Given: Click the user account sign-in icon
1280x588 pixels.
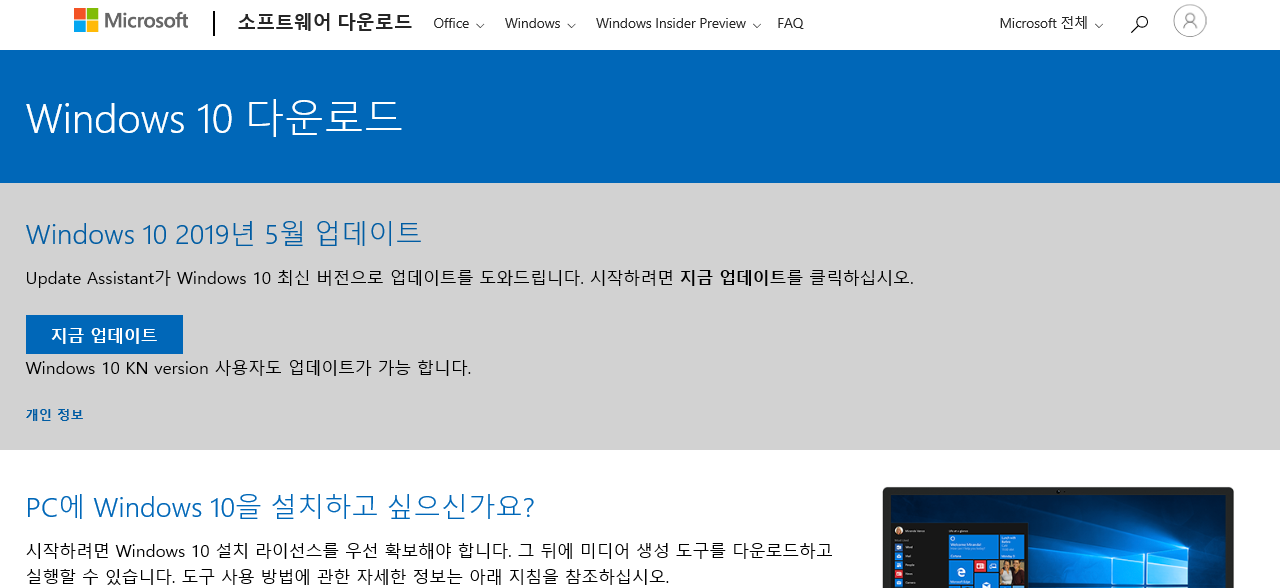Looking at the screenshot, I should 1190,21.
